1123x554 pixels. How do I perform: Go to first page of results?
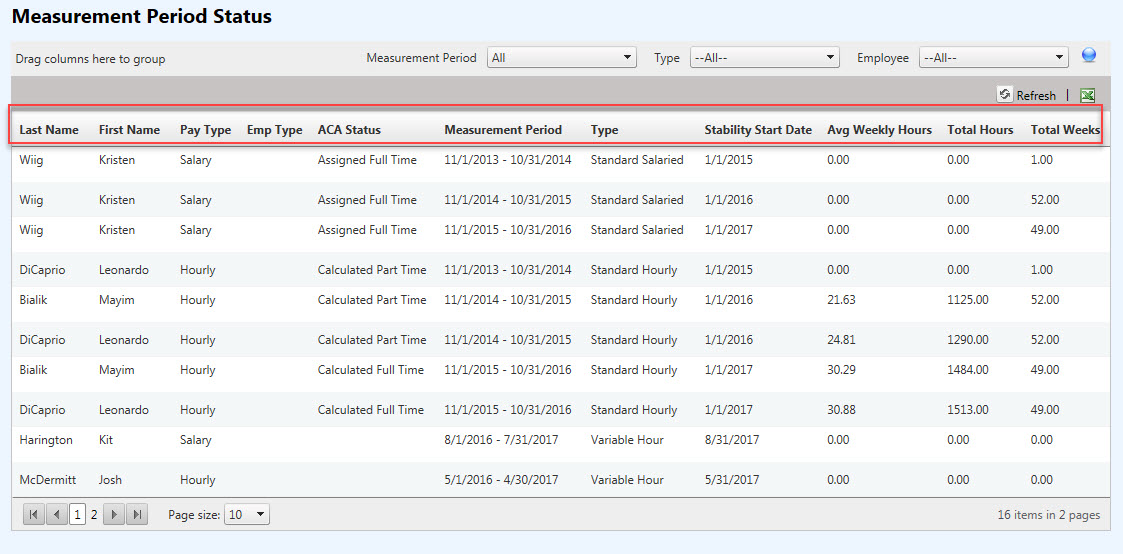[x=34, y=514]
